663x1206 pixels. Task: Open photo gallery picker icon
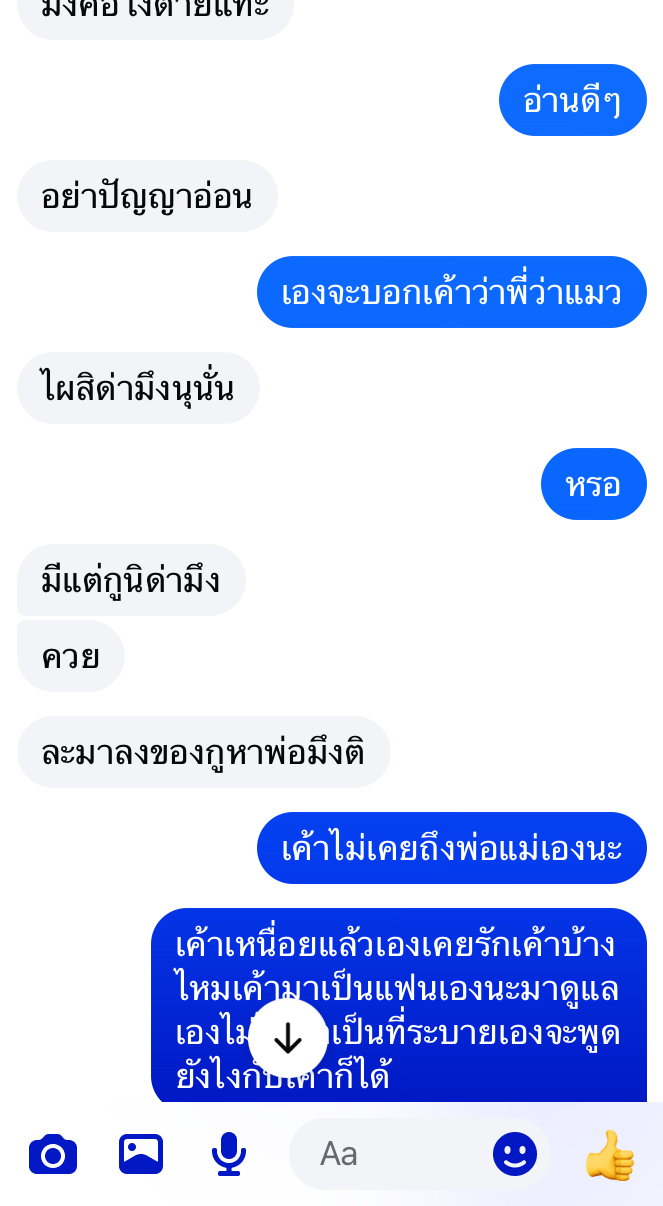click(x=141, y=1155)
